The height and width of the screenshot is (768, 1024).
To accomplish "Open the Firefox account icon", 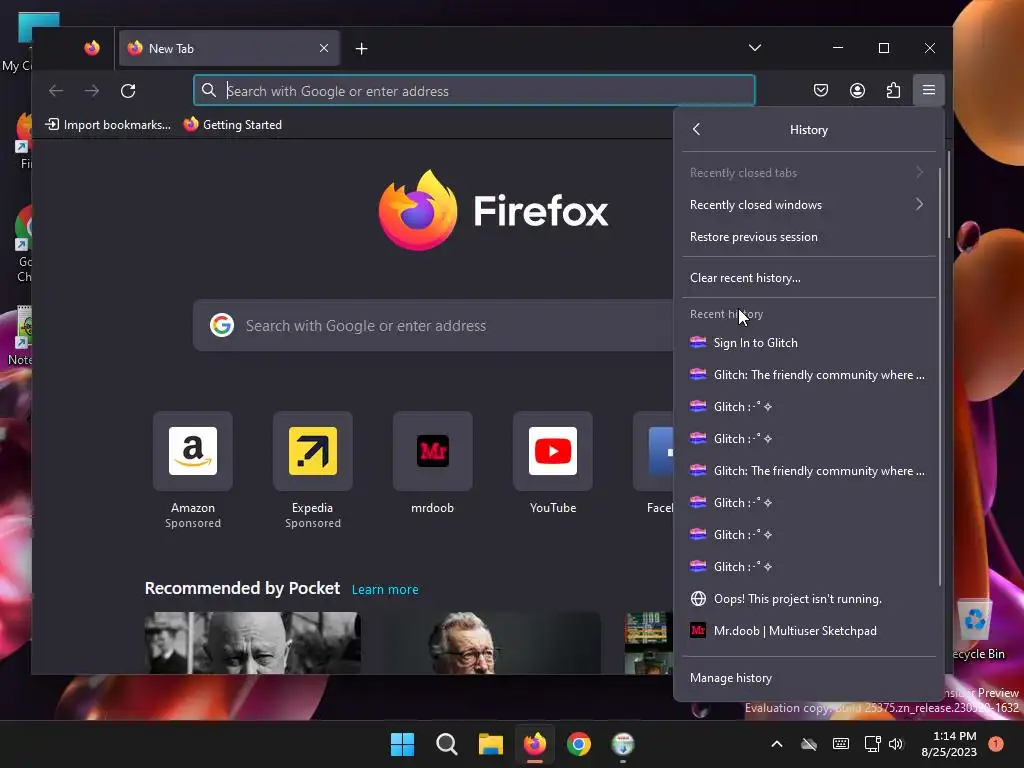I will click(857, 90).
